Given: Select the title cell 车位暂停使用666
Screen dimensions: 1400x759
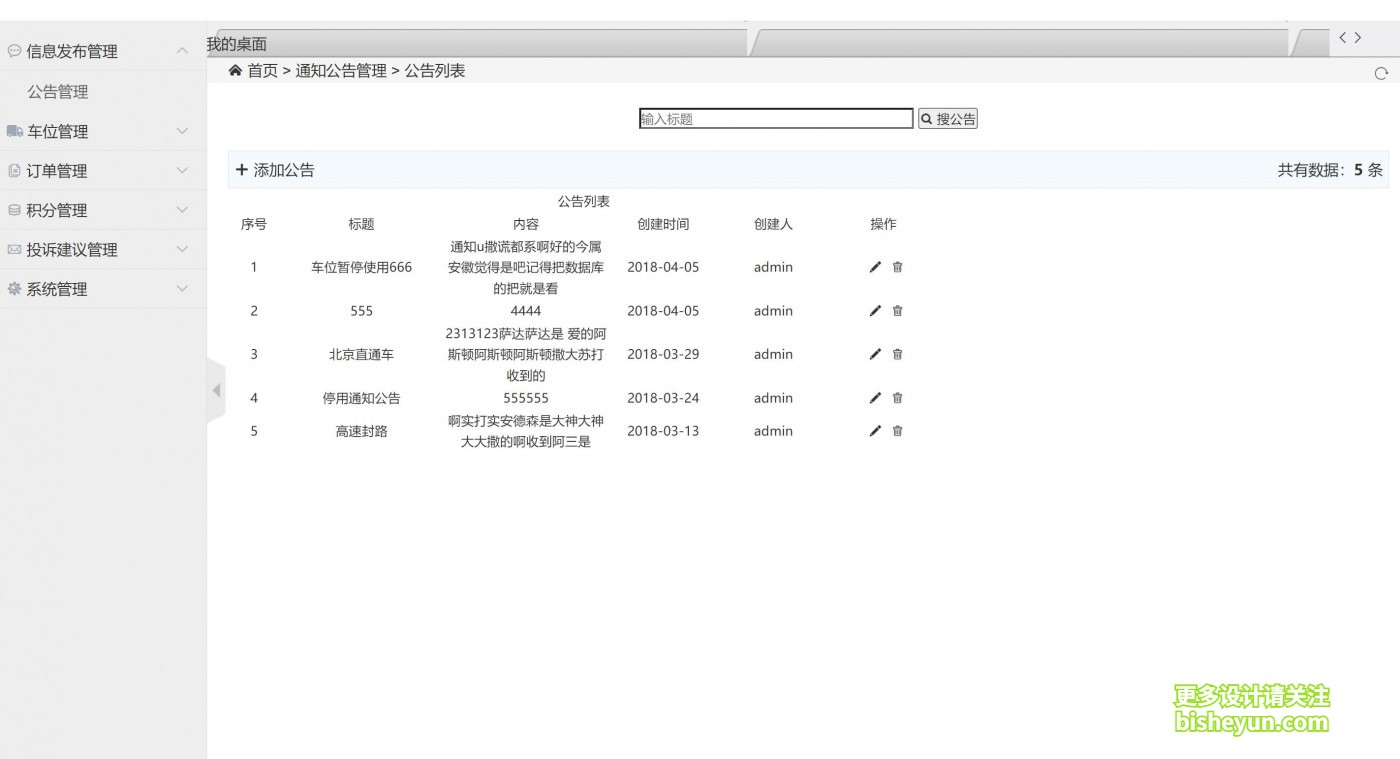Looking at the screenshot, I should [361, 267].
